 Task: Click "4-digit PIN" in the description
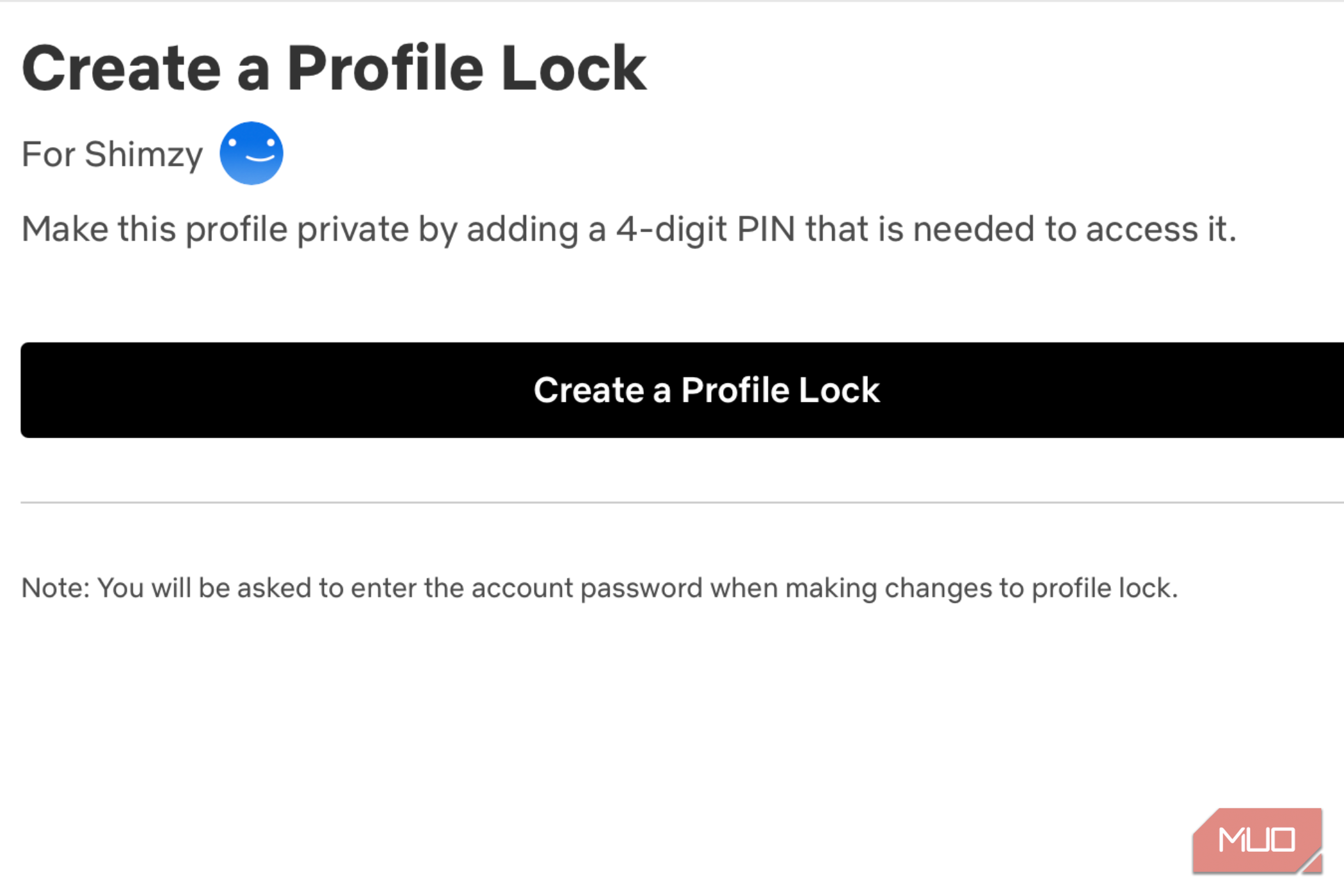click(705, 229)
